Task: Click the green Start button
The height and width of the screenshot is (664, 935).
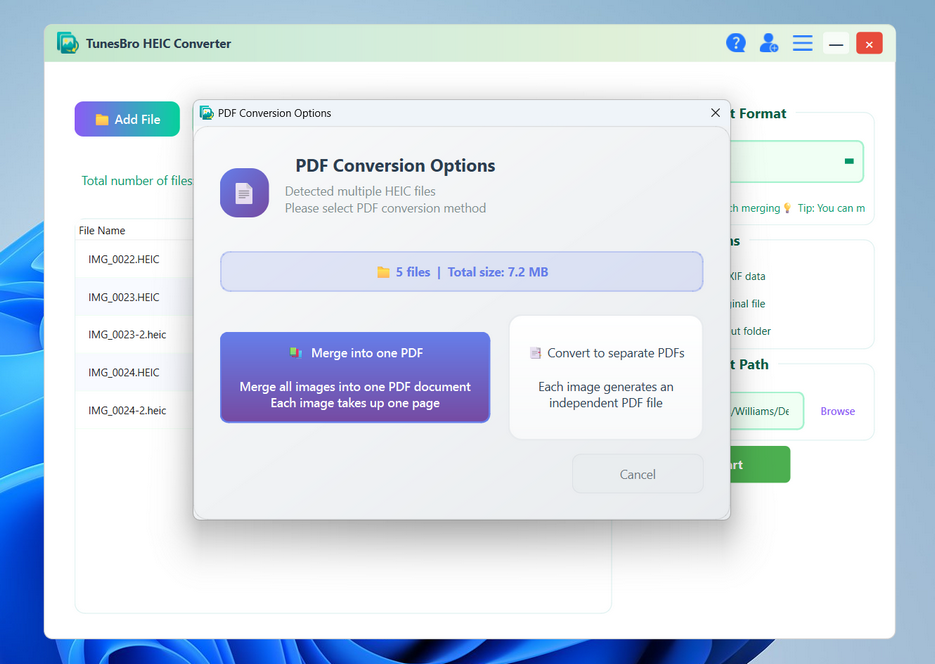Action: 760,464
